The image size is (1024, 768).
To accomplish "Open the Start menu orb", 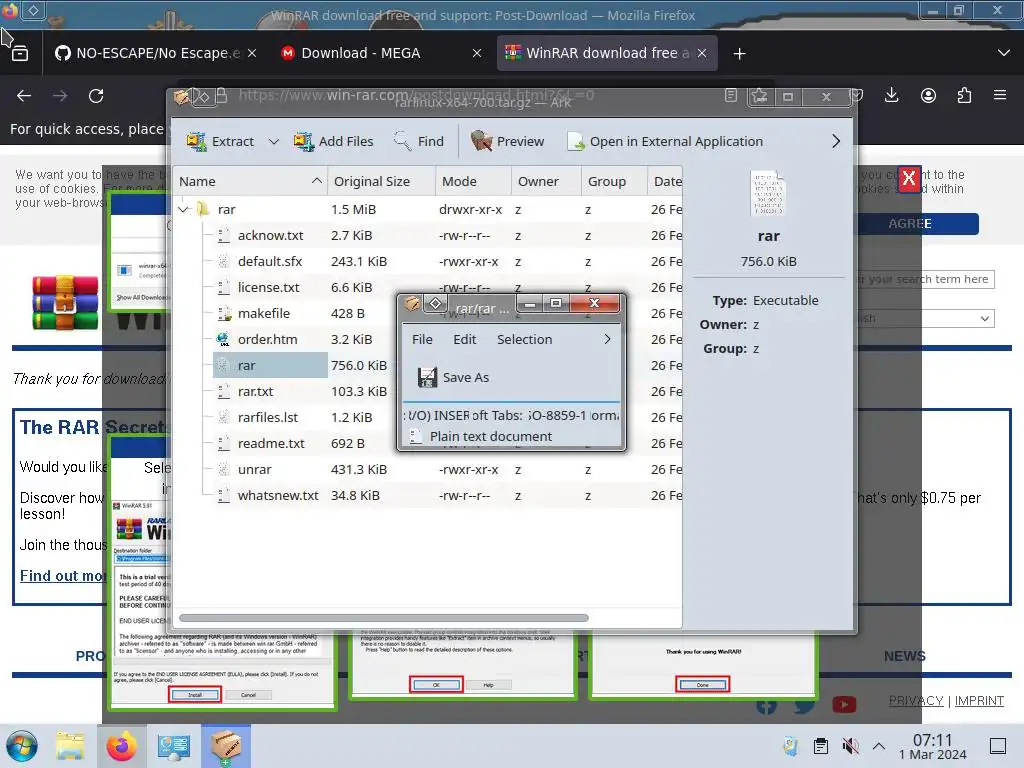I will point(22,746).
